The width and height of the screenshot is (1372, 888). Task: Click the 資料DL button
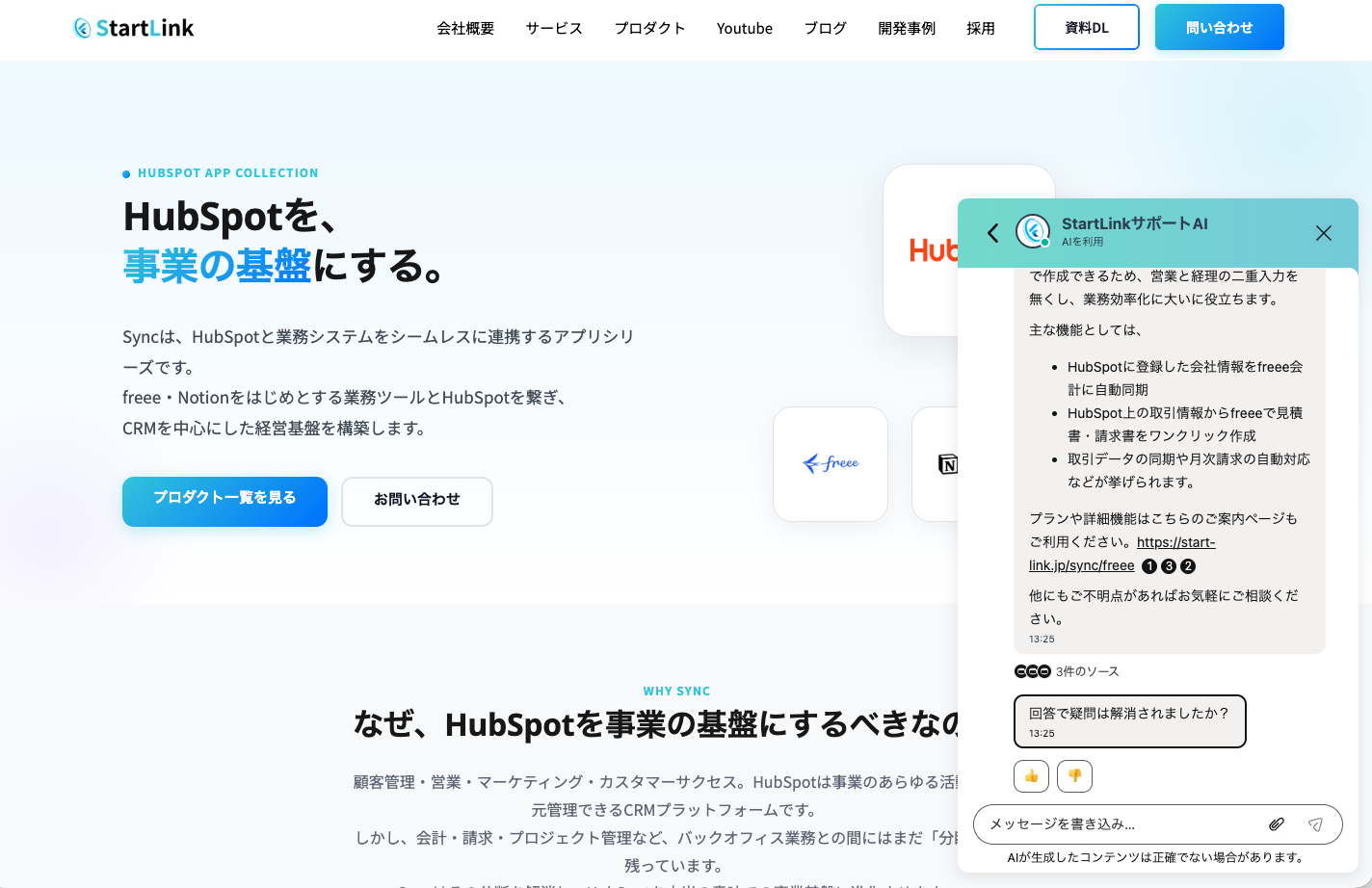pyautogui.click(x=1087, y=27)
